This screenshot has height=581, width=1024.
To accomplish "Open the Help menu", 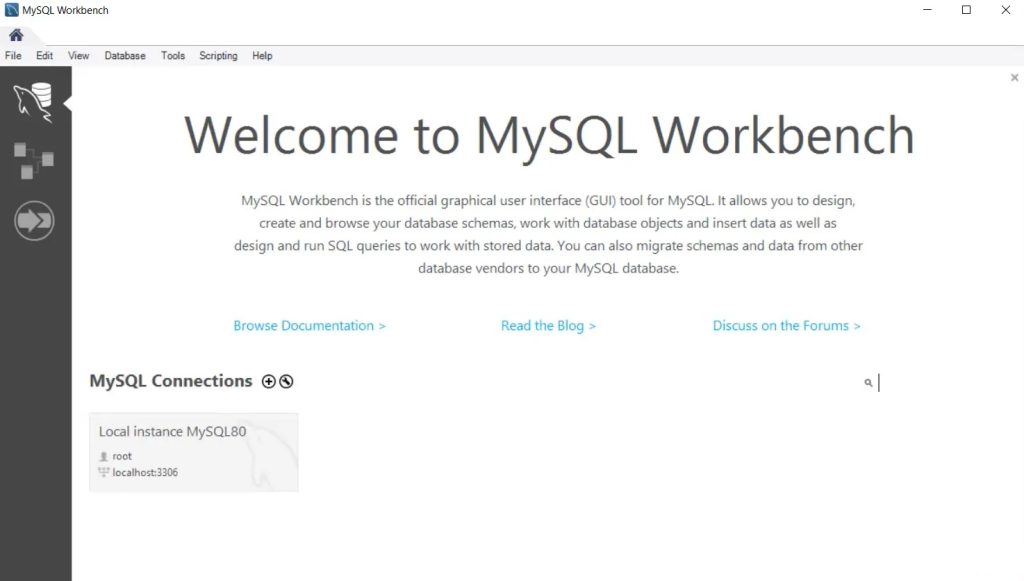I will click(x=262, y=55).
